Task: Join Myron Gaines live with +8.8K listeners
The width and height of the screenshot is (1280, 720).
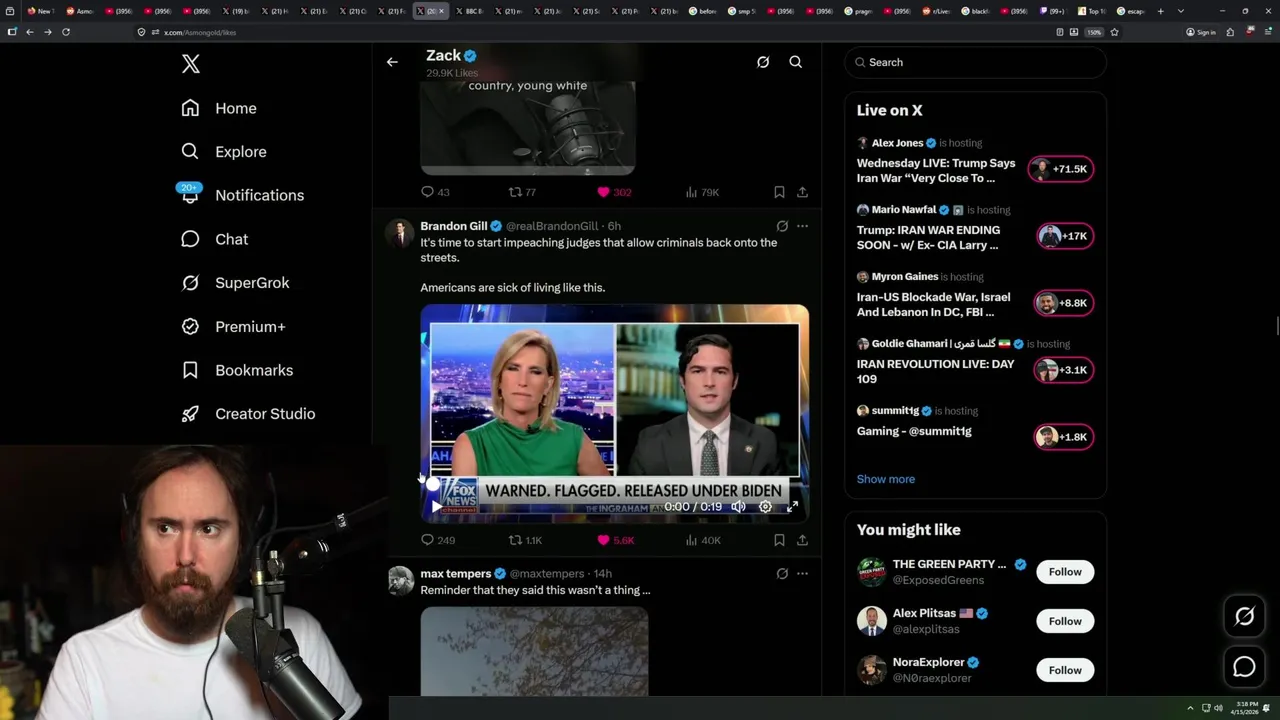Action: point(1063,303)
